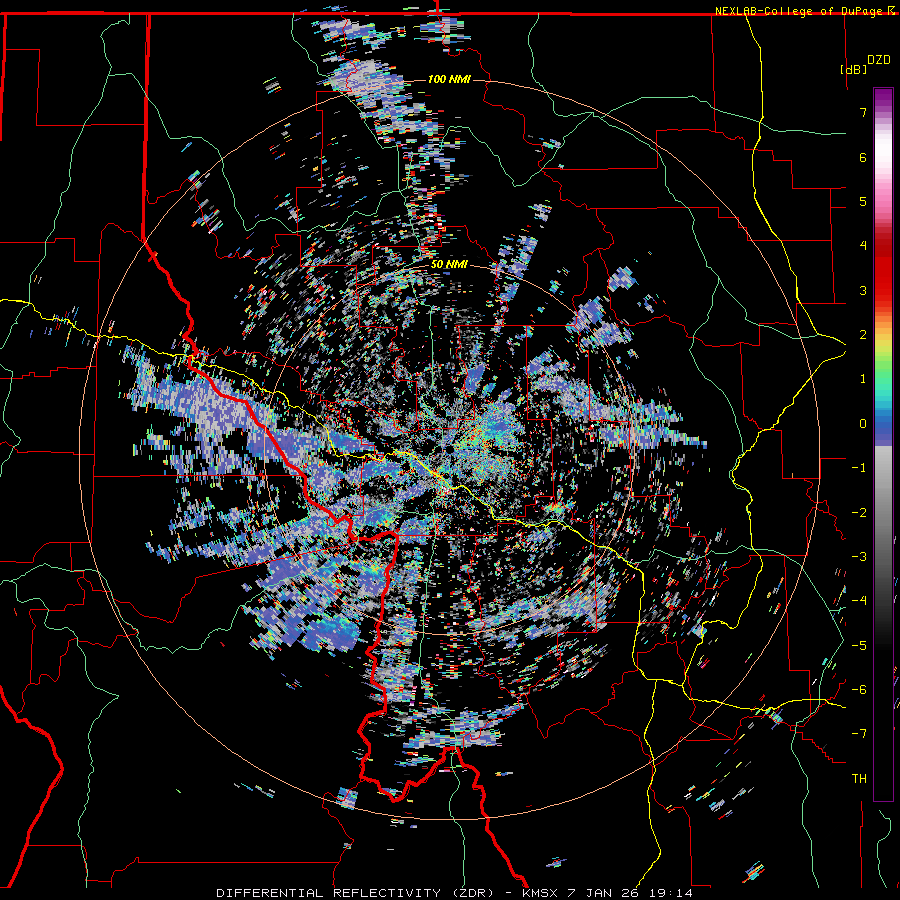Screen dimensions: 900x900
Task: Click the -1 value on the color scale
Action: (x=859, y=468)
